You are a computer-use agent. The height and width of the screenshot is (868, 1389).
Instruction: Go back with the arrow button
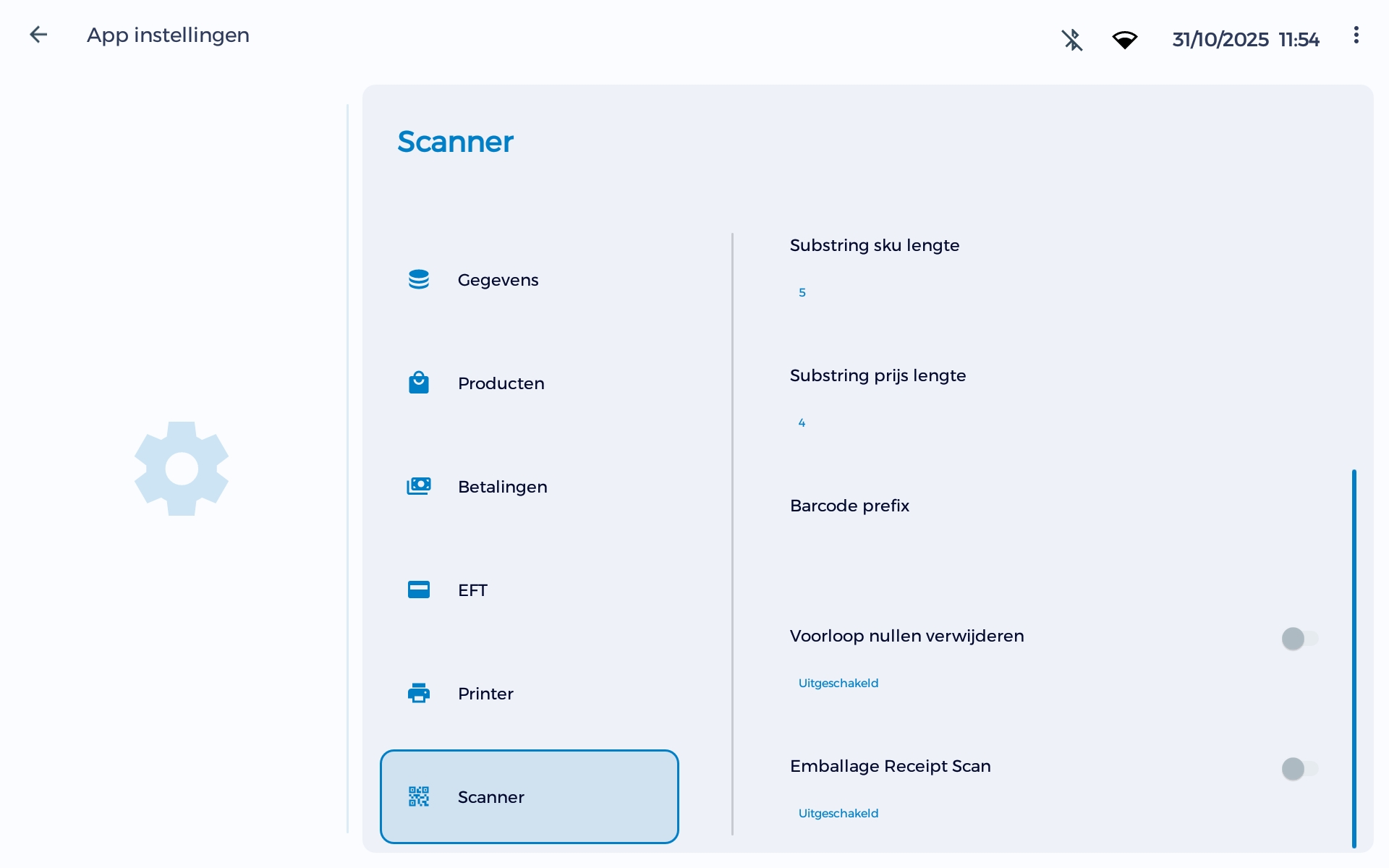(x=38, y=35)
